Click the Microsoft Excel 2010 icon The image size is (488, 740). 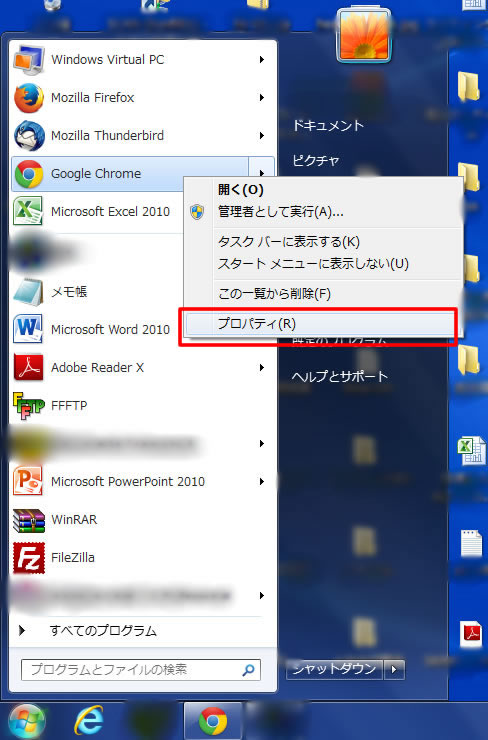pos(29,211)
